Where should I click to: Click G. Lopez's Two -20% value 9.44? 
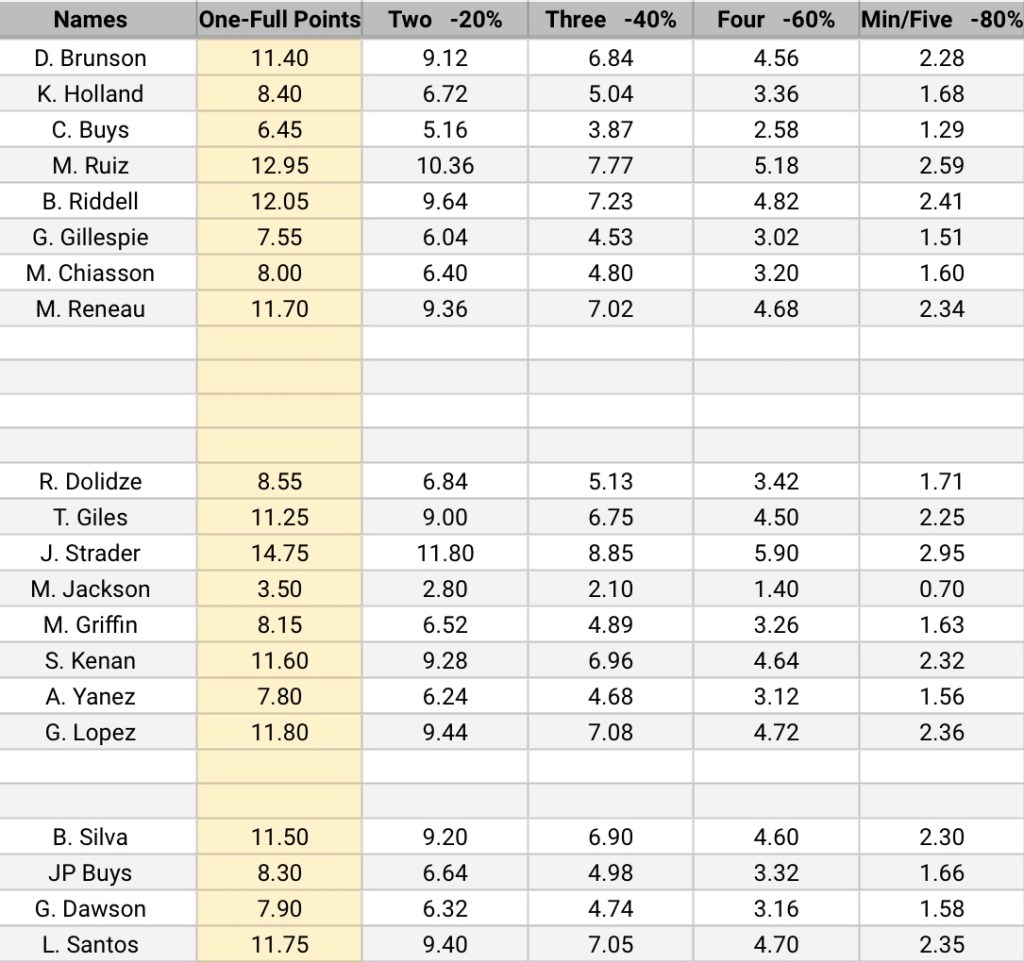446,733
